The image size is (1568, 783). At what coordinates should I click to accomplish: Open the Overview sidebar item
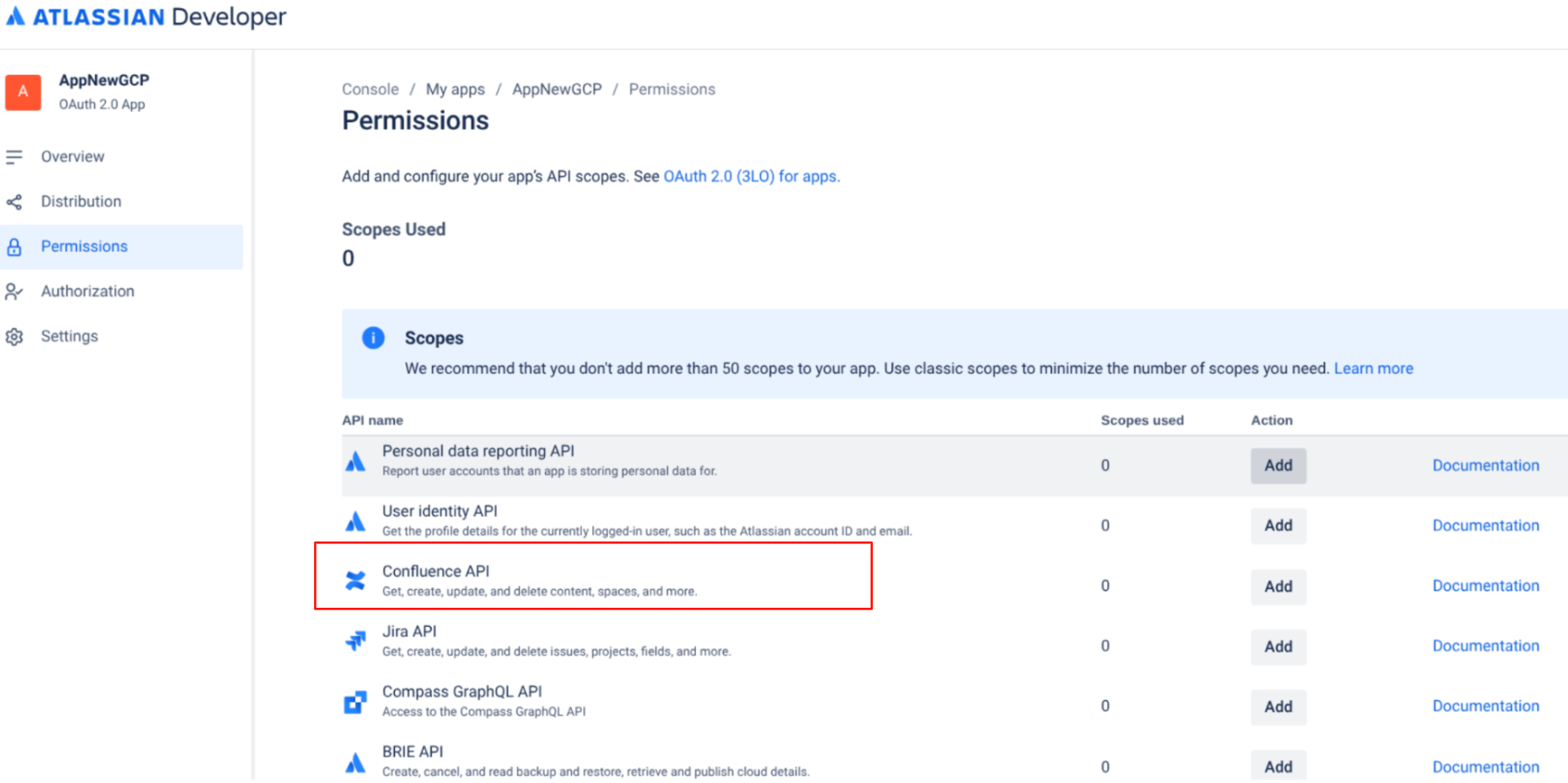pos(121,157)
